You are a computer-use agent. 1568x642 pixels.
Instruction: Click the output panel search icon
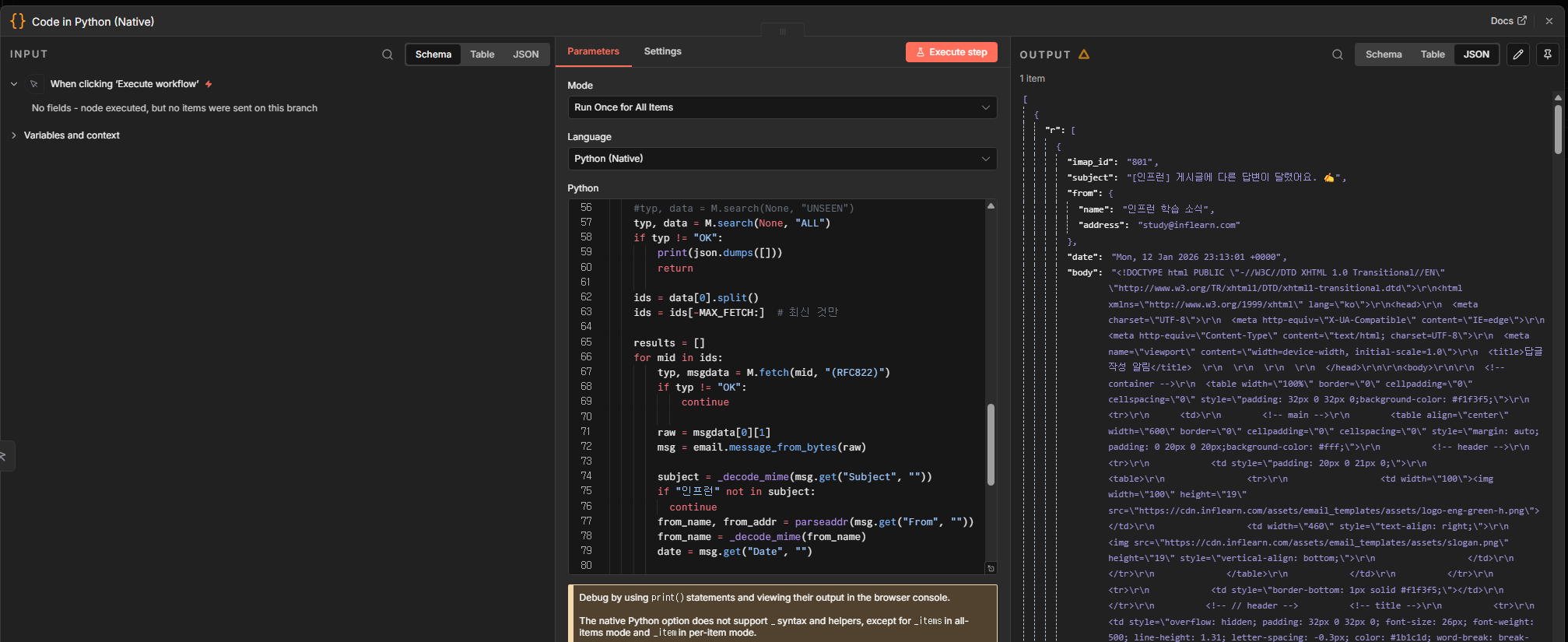point(1337,54)
